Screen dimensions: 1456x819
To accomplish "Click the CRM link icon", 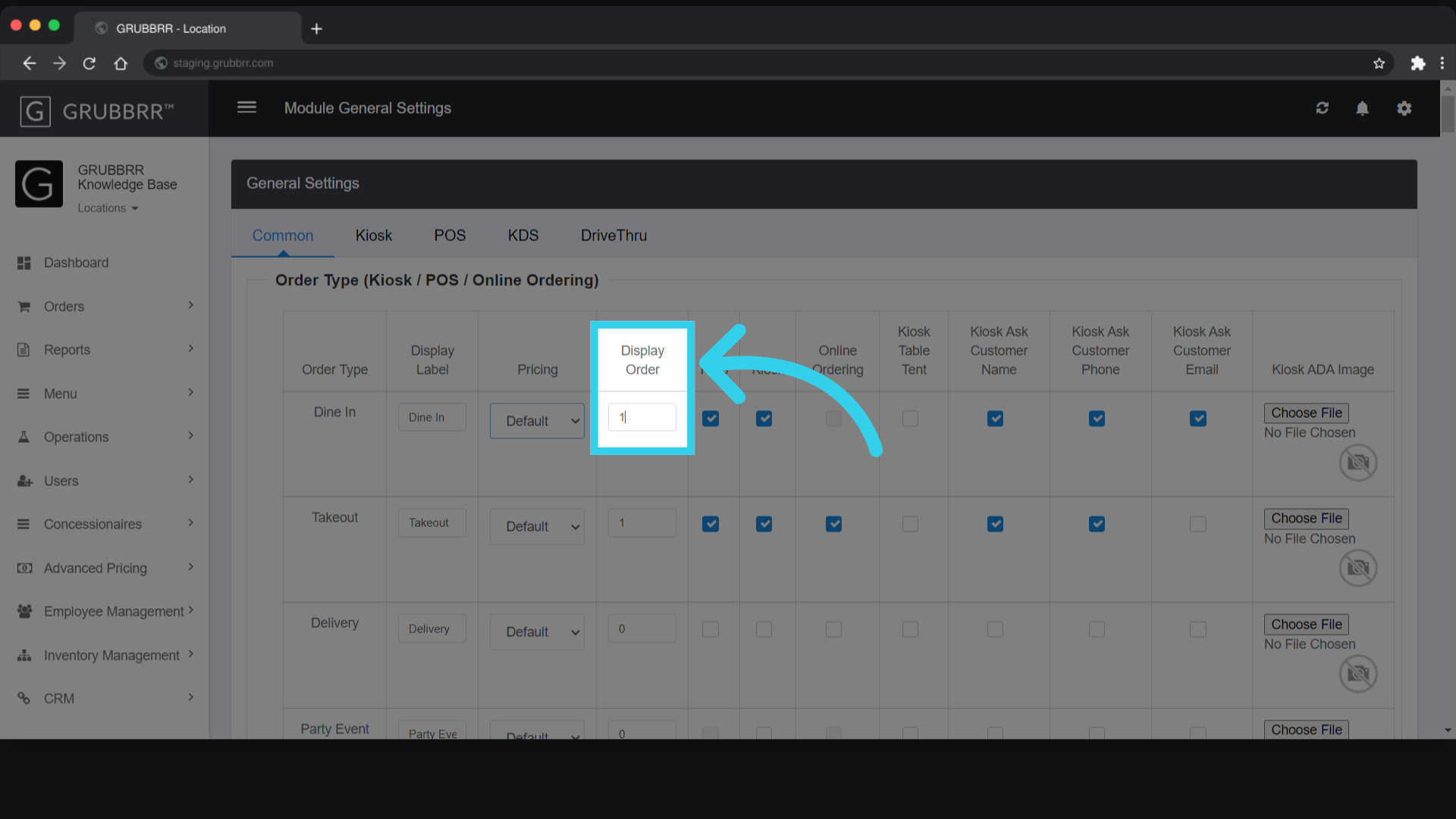I will [x=24, y=698].
